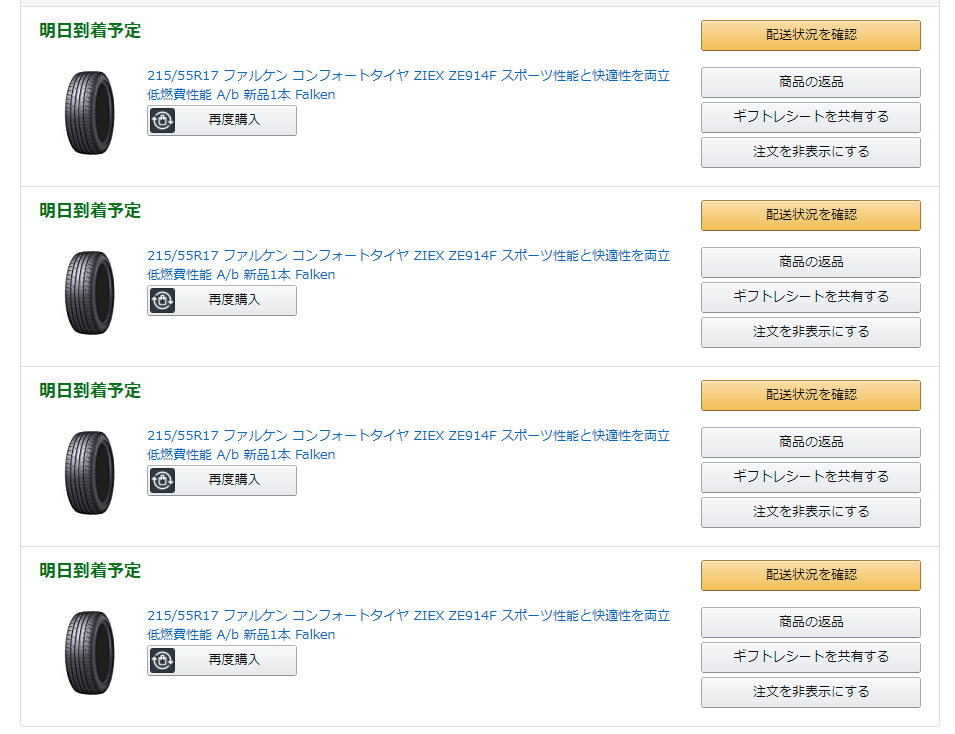
Task: Click the buy-again icon in the first order
Action: pyautogui.click(x=162, y=120)
